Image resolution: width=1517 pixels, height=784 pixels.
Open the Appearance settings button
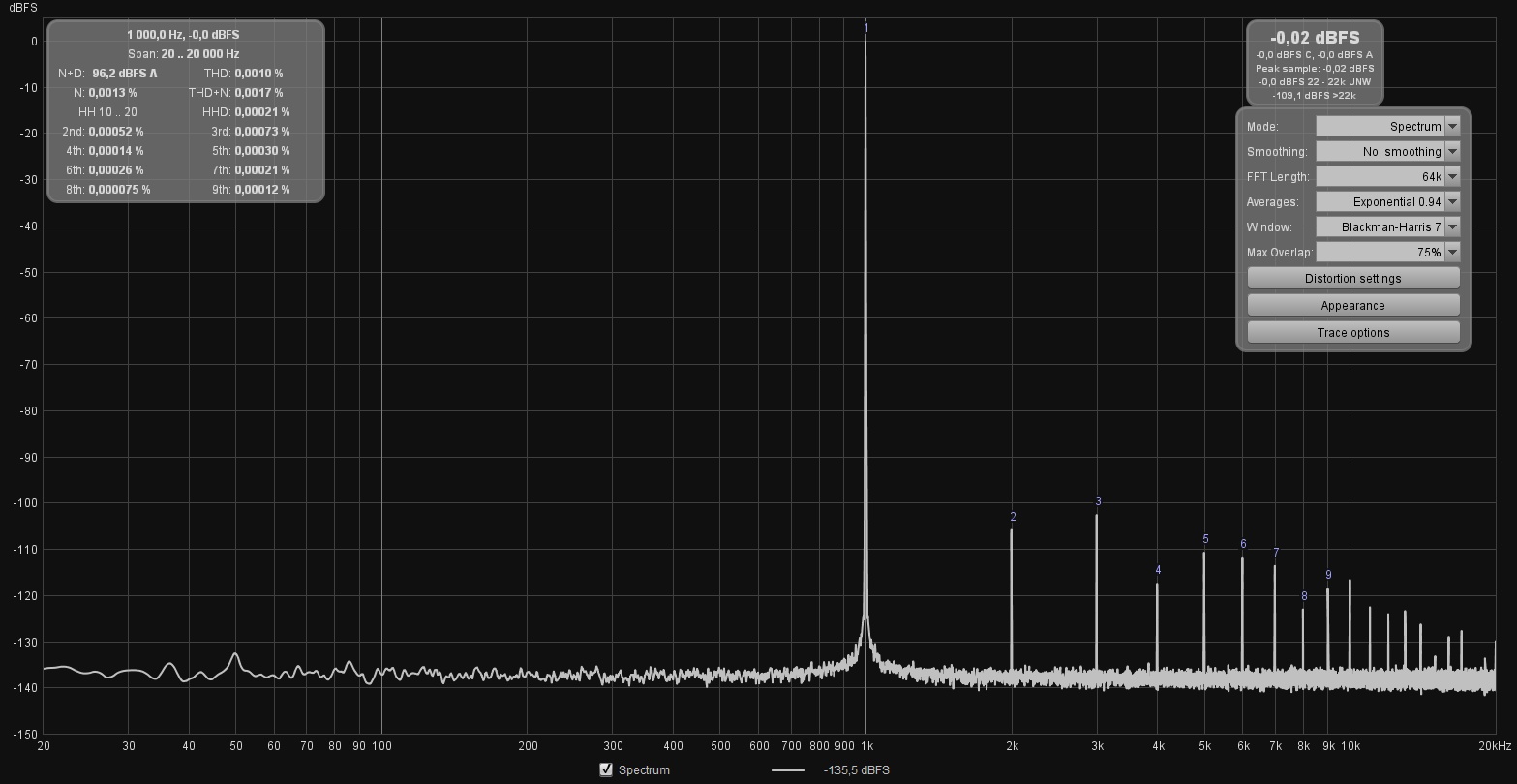[1352, 306]
